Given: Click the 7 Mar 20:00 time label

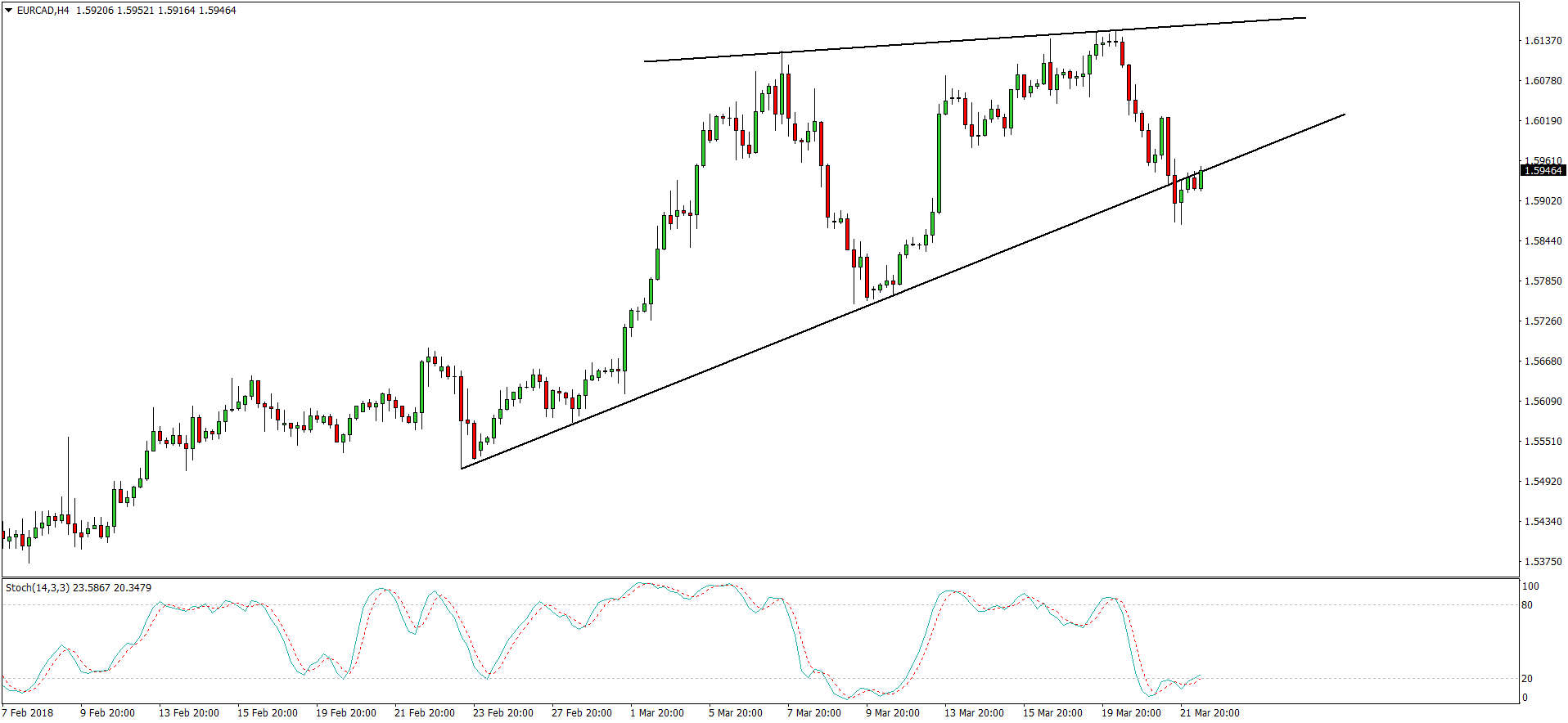Looking at the screenshot, I should tap(814, 712).
